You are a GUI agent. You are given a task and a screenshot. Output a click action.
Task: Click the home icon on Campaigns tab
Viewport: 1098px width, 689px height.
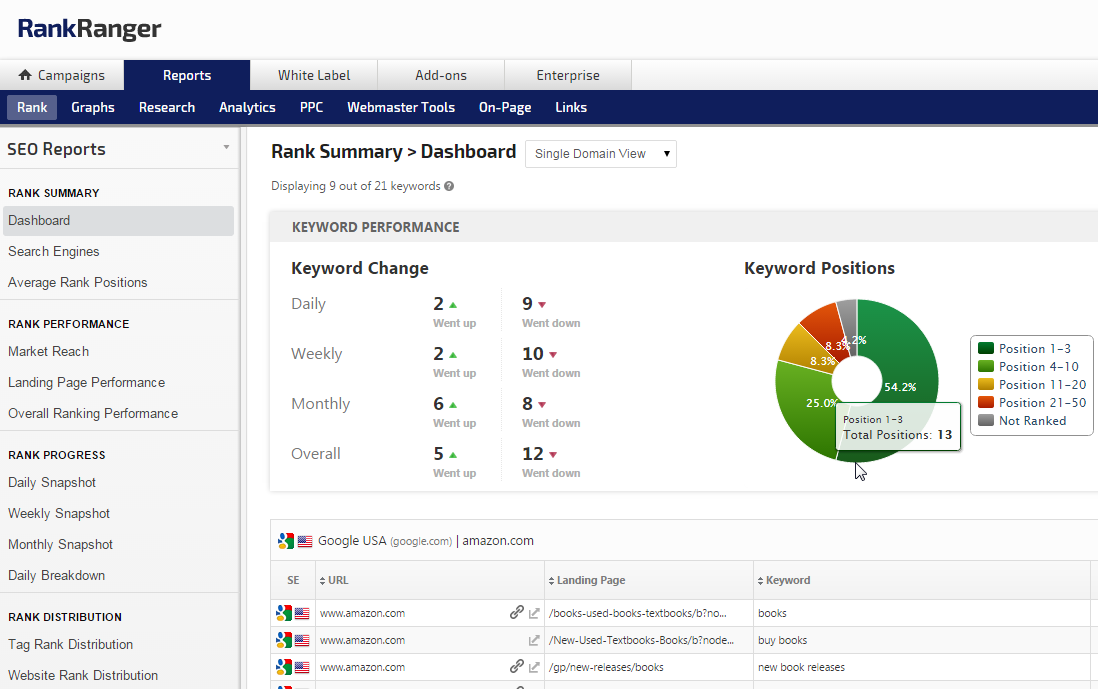click(26, 75)
